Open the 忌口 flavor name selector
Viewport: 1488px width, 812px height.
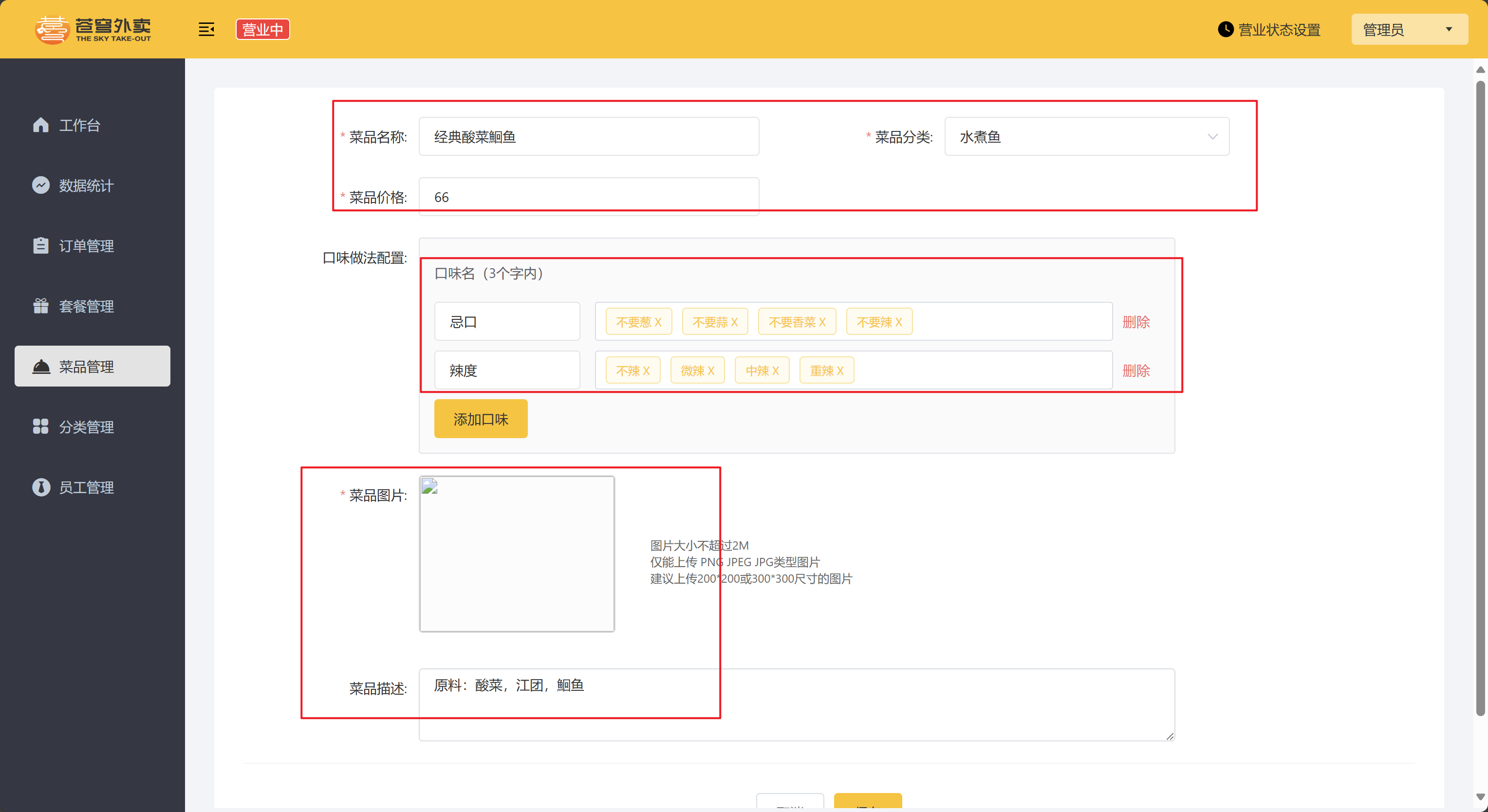506,322
